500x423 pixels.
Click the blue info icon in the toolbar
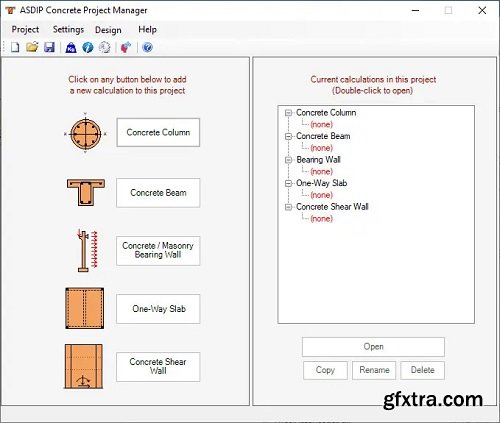88,47
